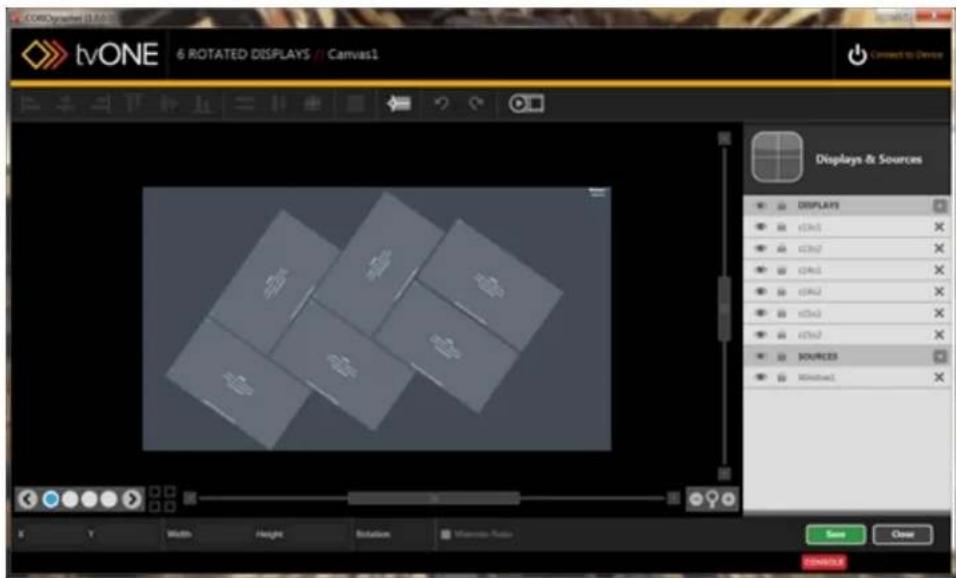
Task: Click the align bottom edges toolbar icon
Action: 202,104
